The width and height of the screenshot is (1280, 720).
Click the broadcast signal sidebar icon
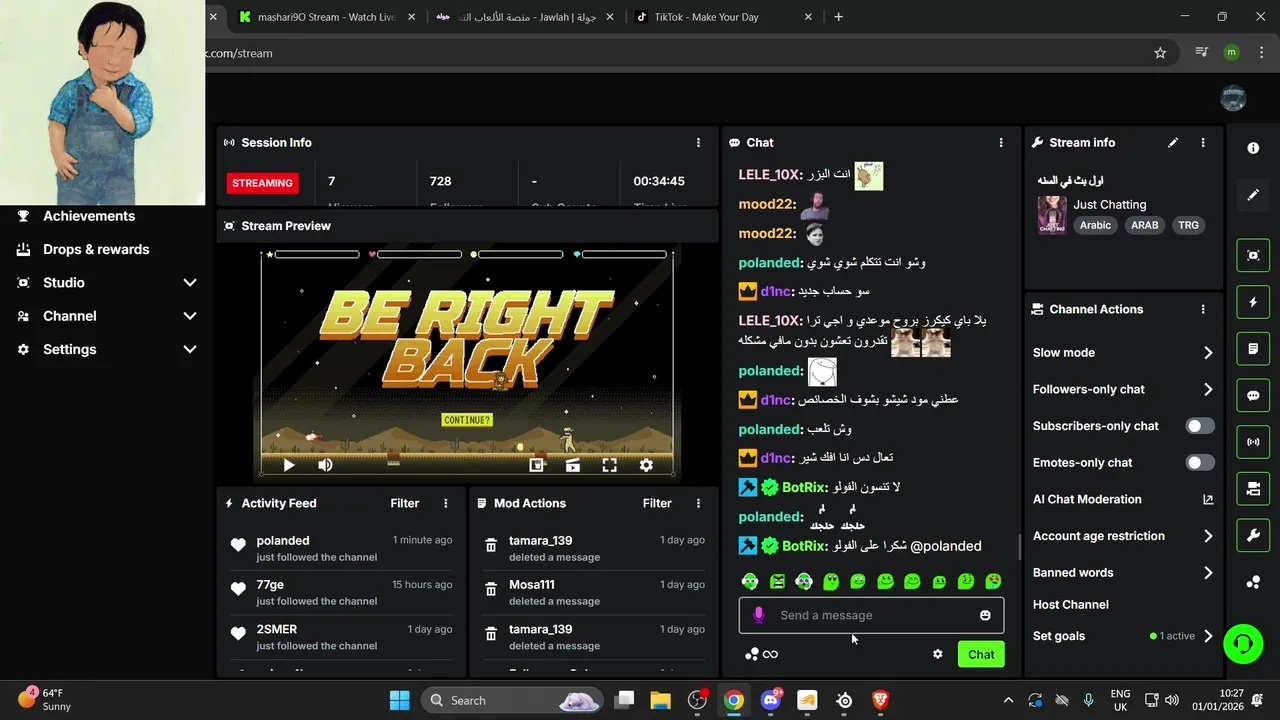coord(1253,441)
